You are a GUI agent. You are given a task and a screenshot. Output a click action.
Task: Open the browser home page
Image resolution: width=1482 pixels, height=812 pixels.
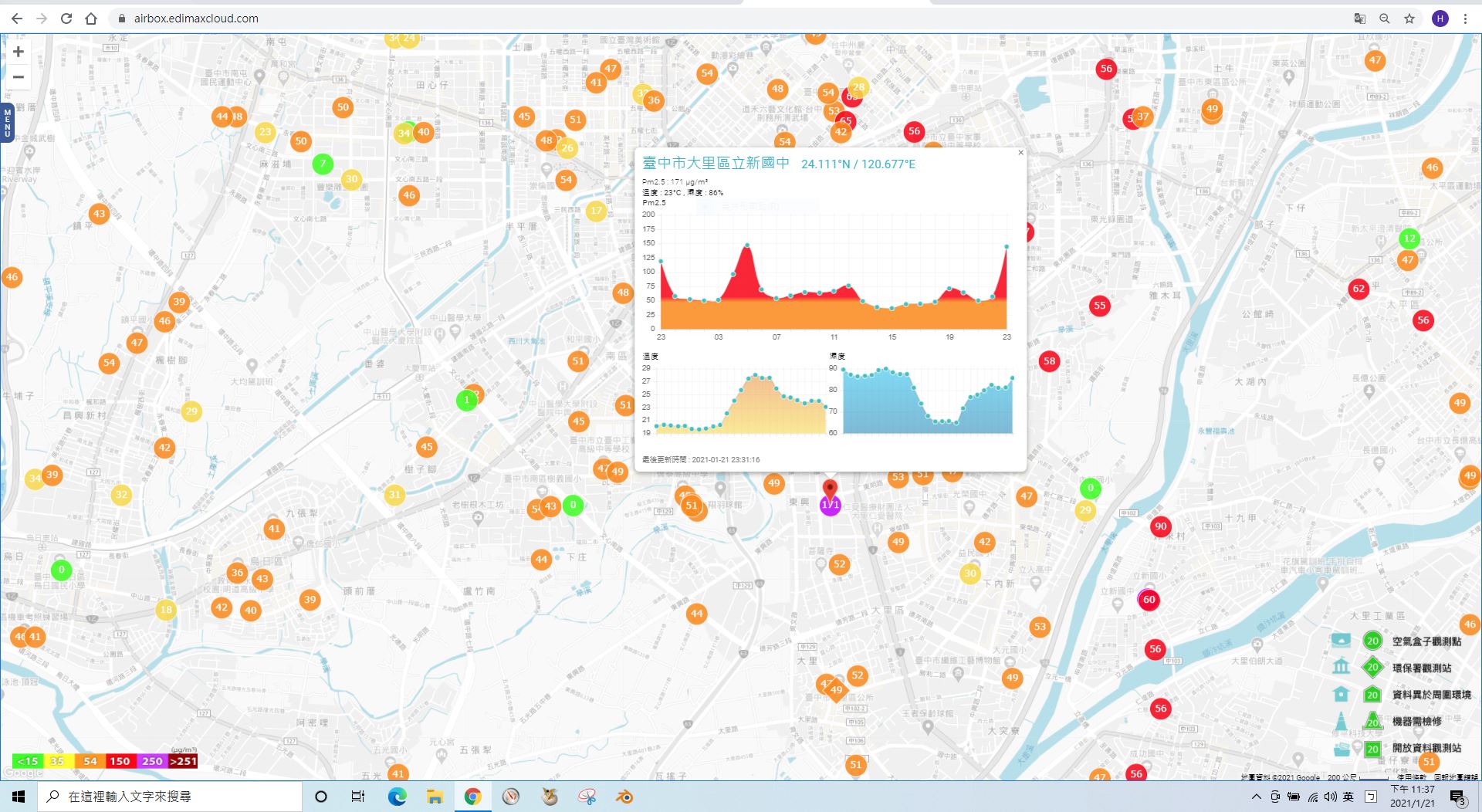(x=91, y=19)
